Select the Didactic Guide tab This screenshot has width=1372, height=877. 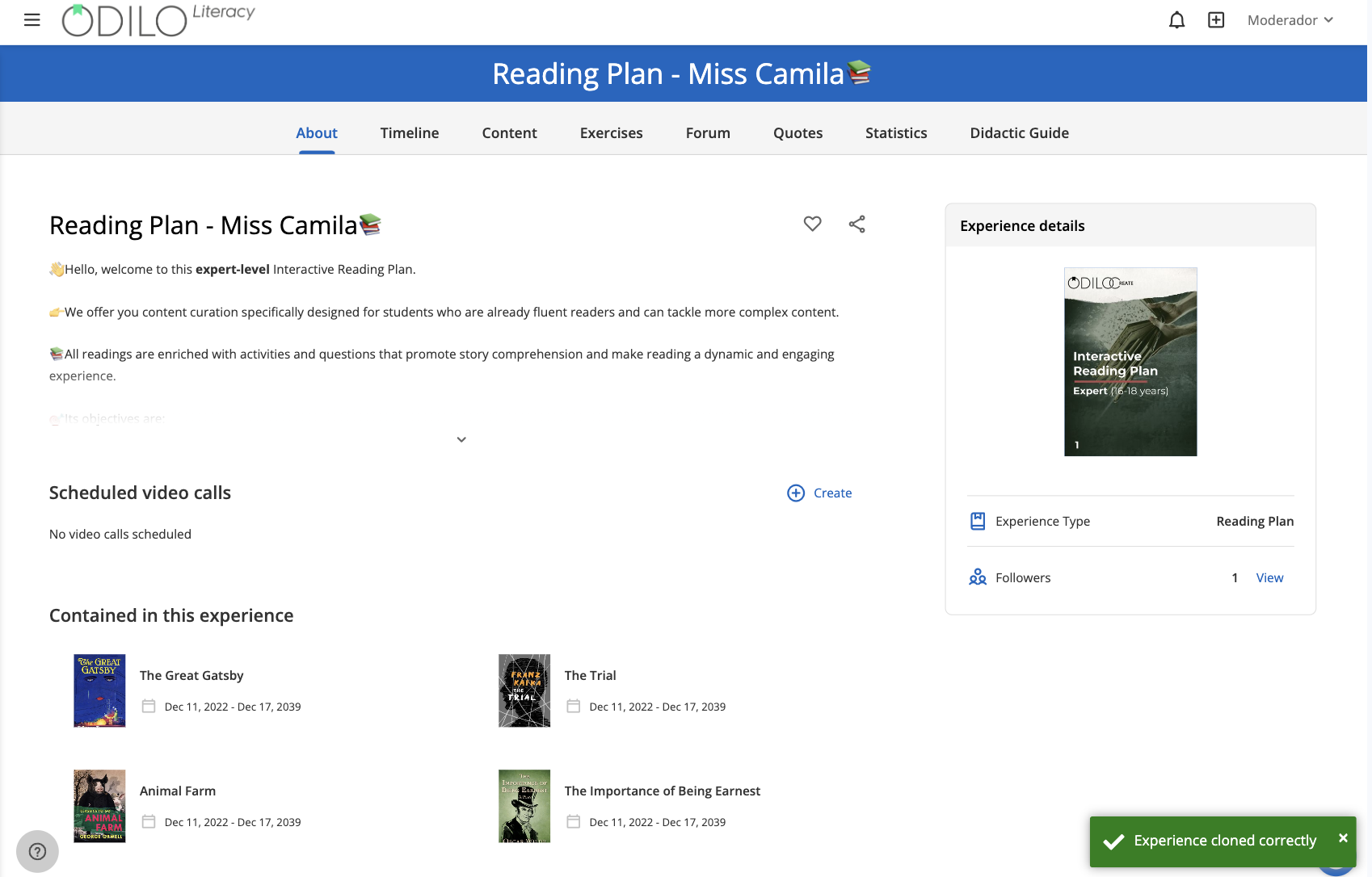[1020, 132]
